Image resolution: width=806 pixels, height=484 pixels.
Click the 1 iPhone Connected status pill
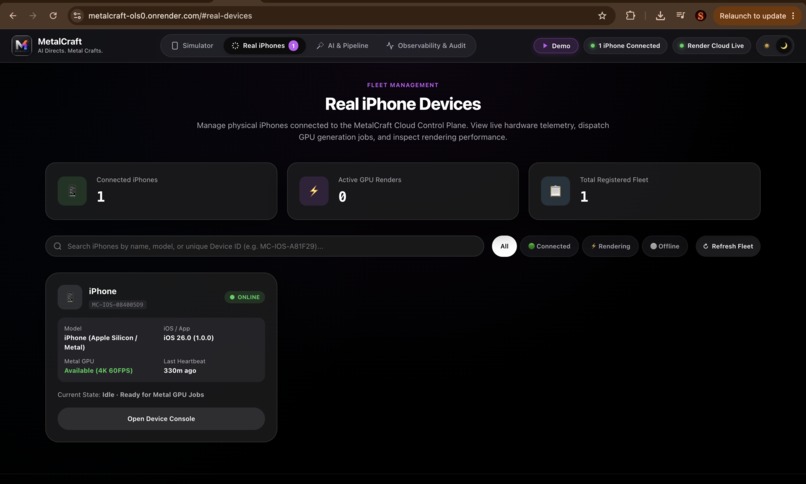coord(625,46)
